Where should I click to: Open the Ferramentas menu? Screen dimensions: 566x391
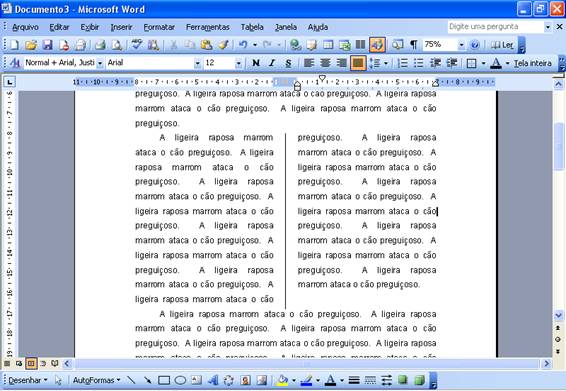pyautogui.click(x=208, y=27)
